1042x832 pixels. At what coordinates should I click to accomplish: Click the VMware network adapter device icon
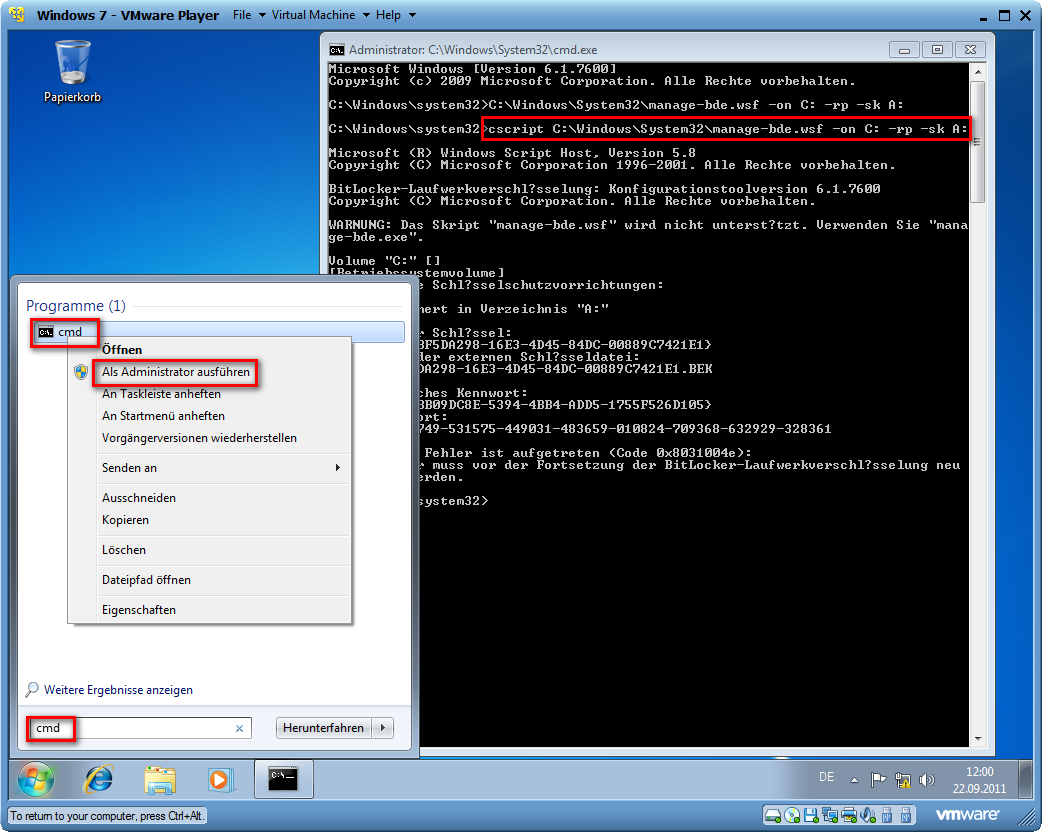829,815
